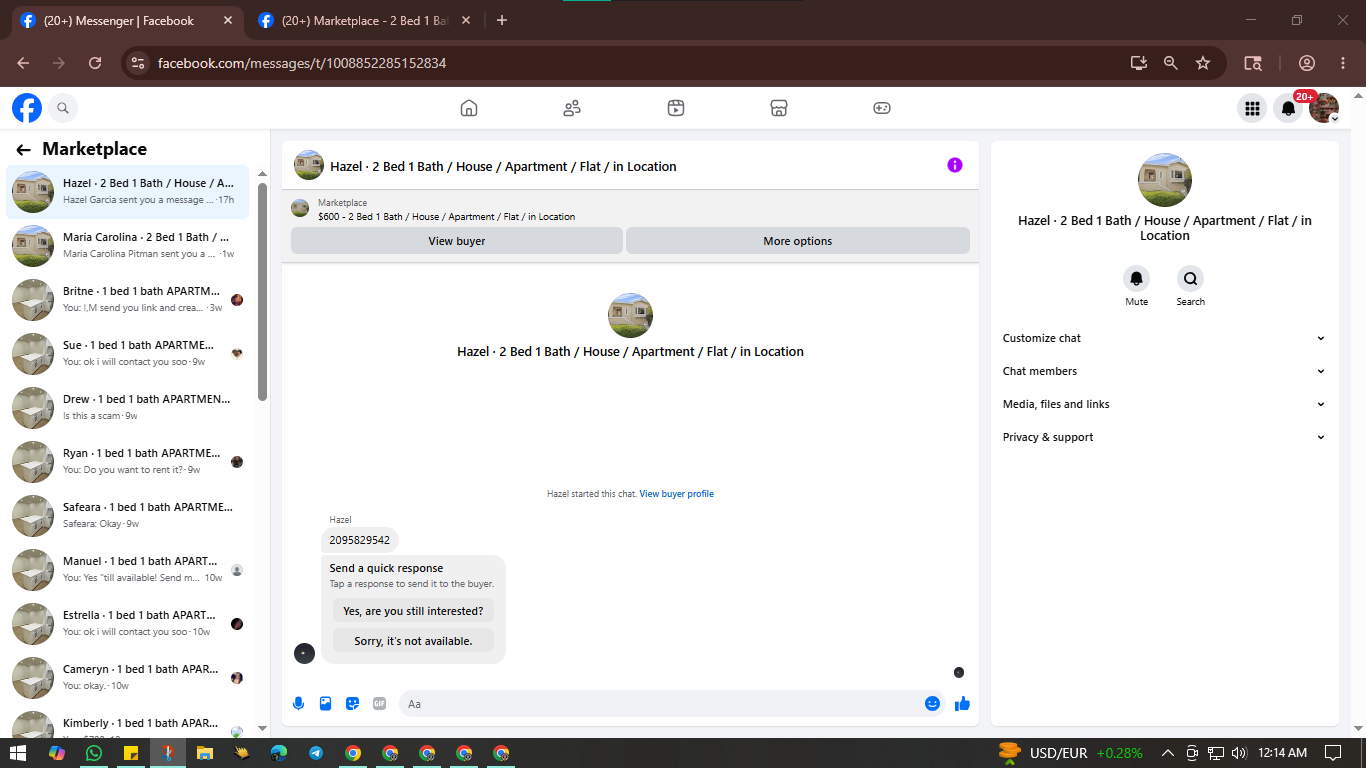
Task: Open the Maria Carolina conversation
Action: point(128,245)
